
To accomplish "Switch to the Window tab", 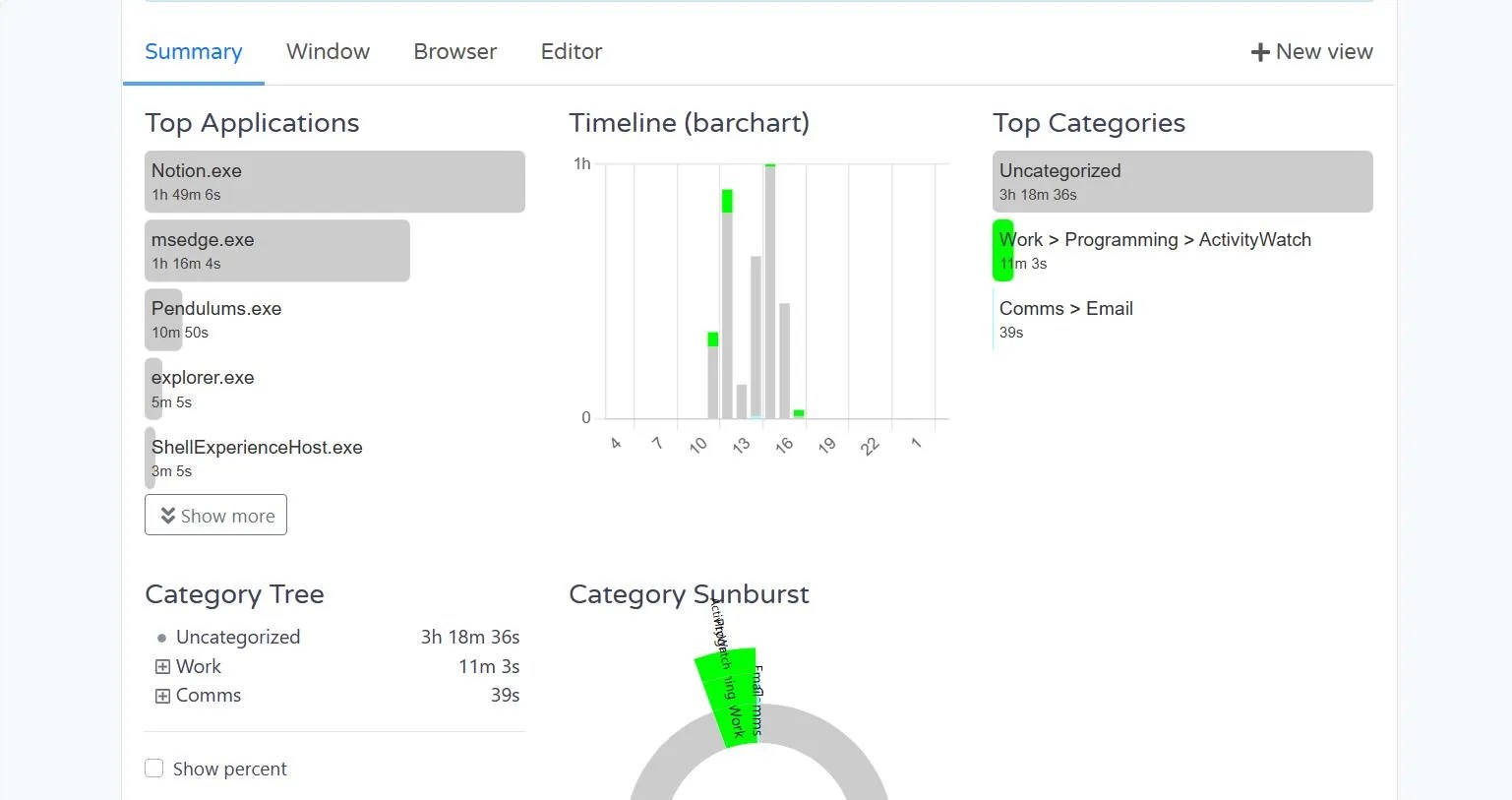I will click(x=328, y=51).
